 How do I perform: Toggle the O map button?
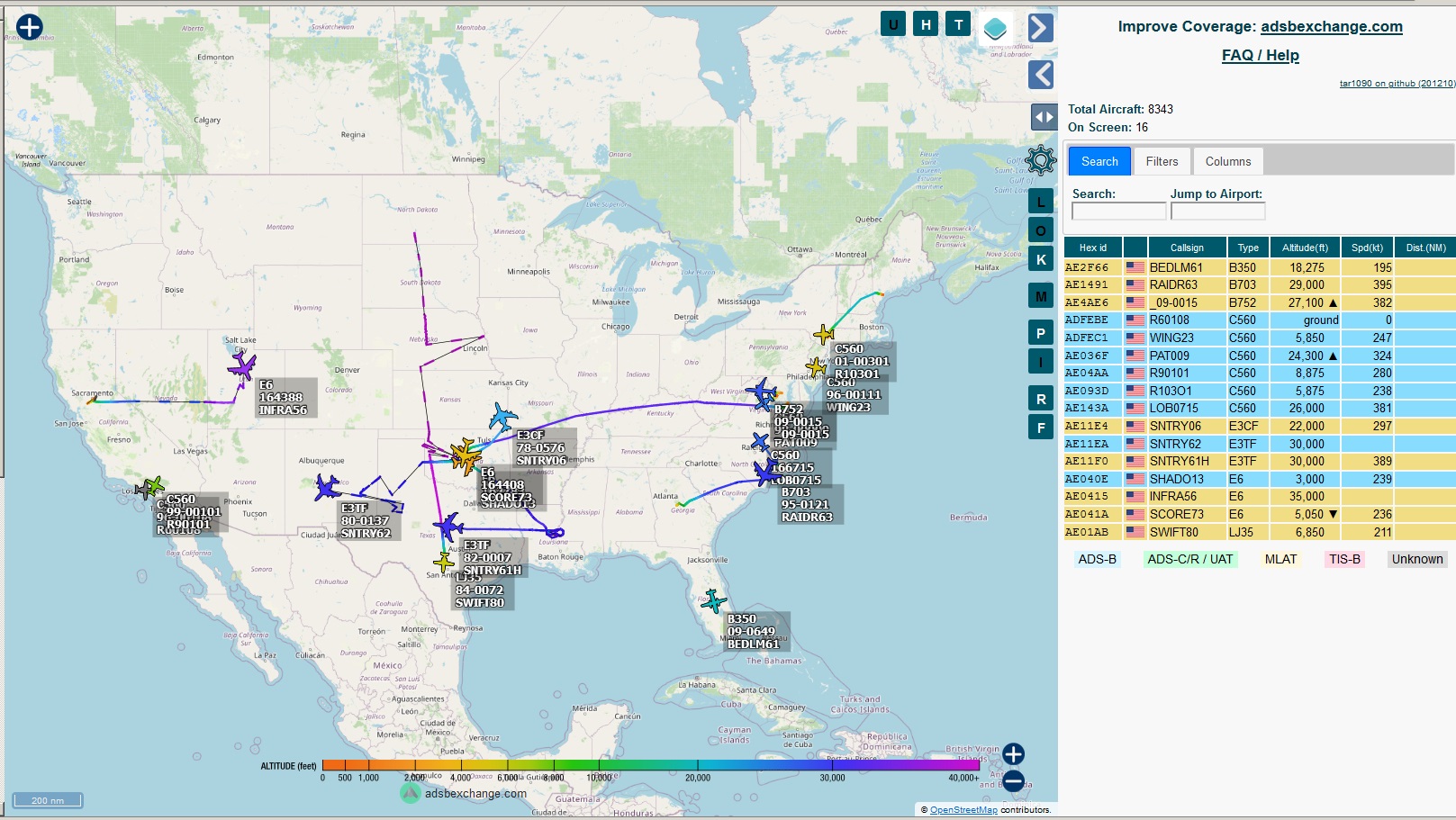(x=1041, y=230)
